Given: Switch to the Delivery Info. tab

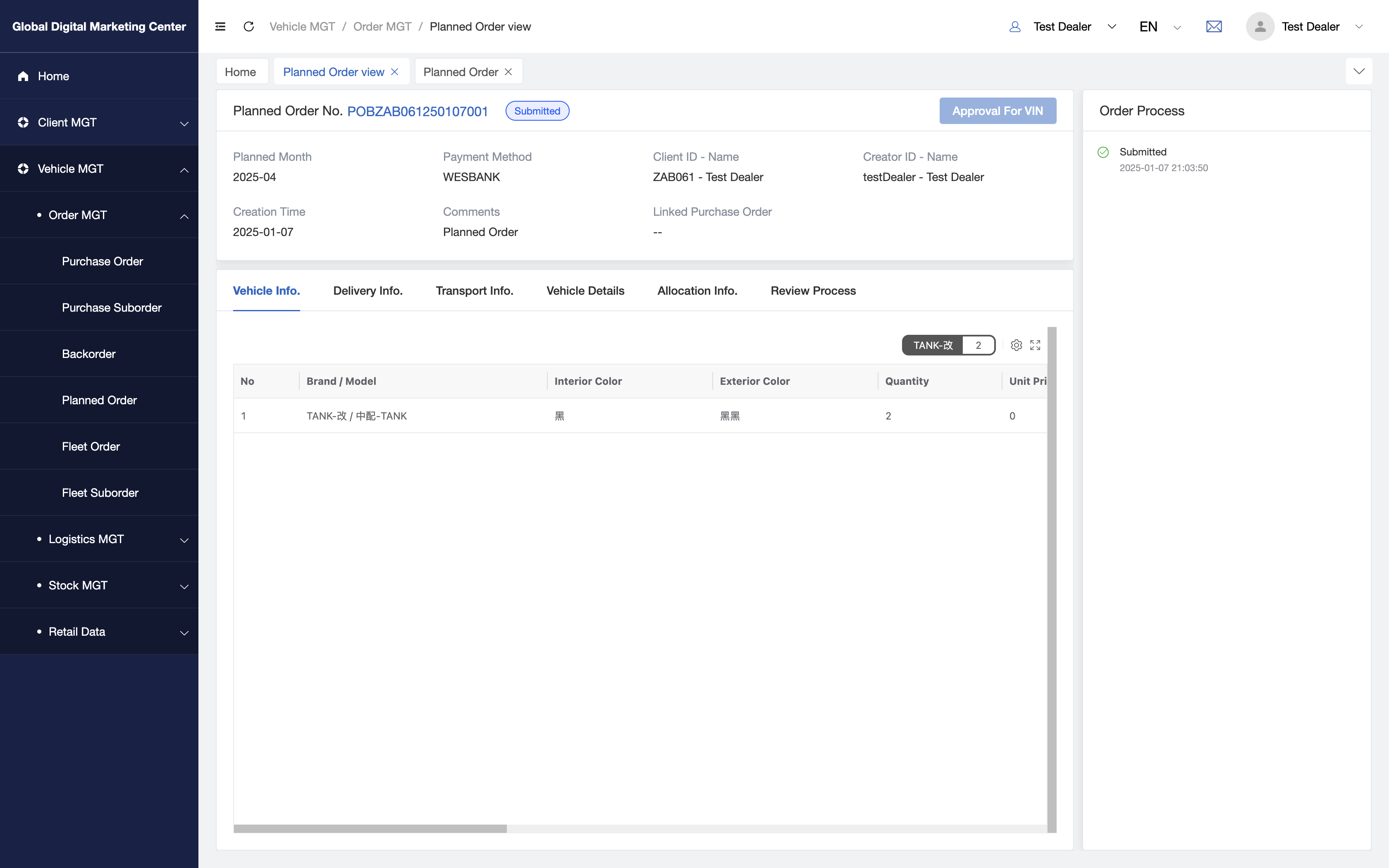Looking at the screenshot, I should (x=368, y=291).
